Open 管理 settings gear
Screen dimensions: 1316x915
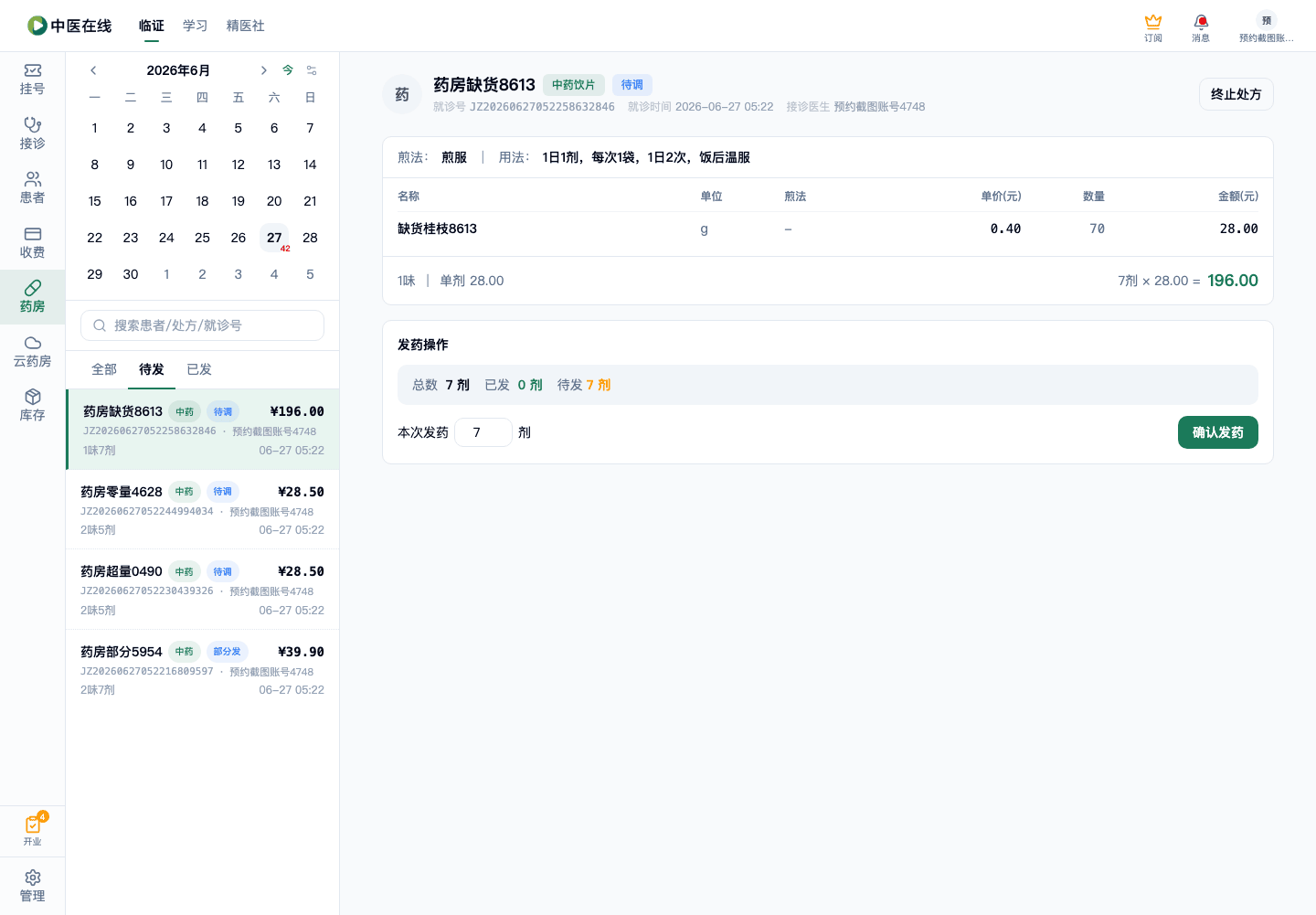[x=33, y=886]
